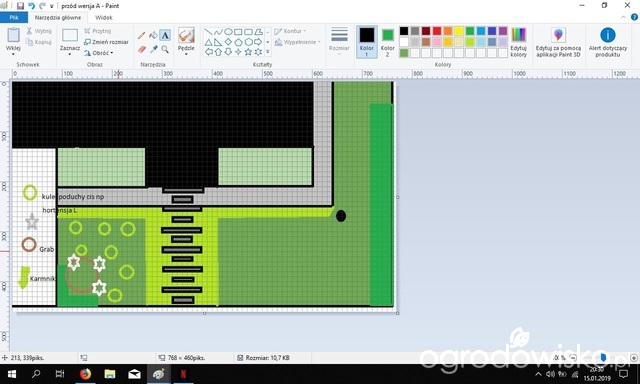Toggle Kolor 2 as active color

tap(387, 42)
